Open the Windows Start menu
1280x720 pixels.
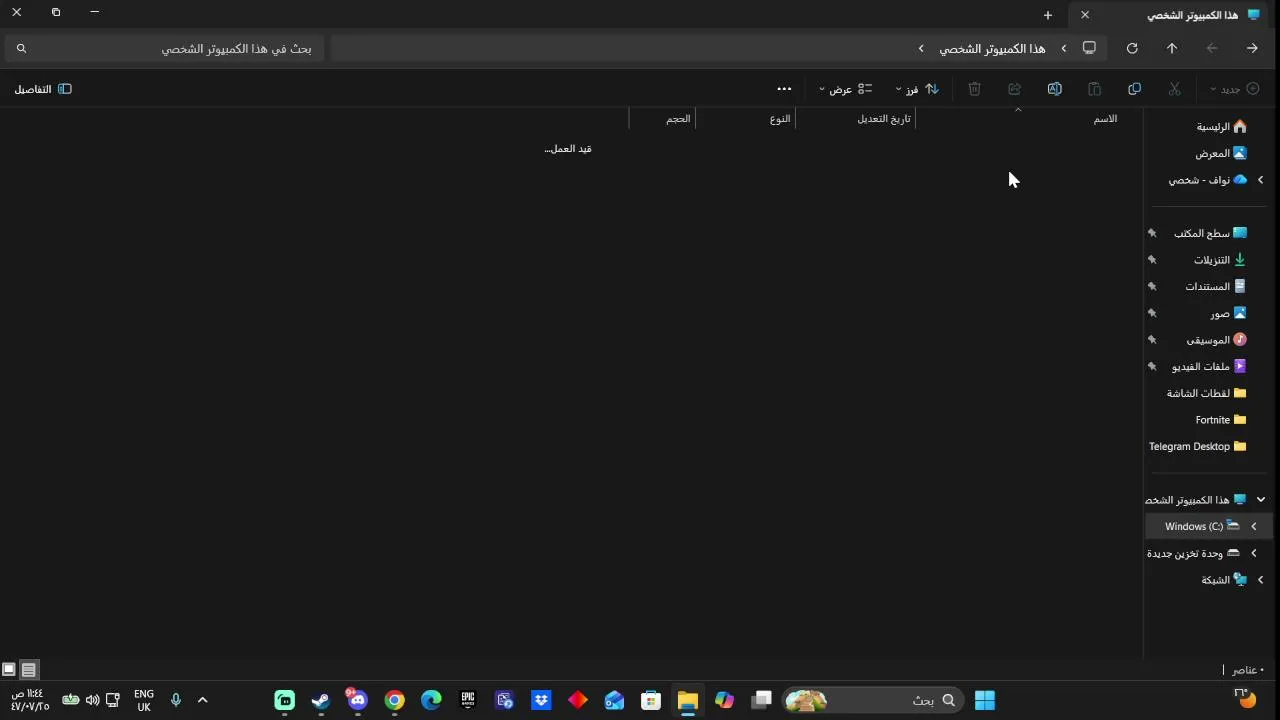coord(985,700)
